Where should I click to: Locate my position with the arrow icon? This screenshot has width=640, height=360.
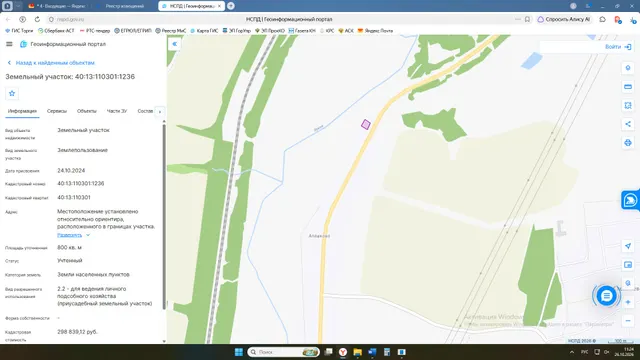[x=628, y=246]
